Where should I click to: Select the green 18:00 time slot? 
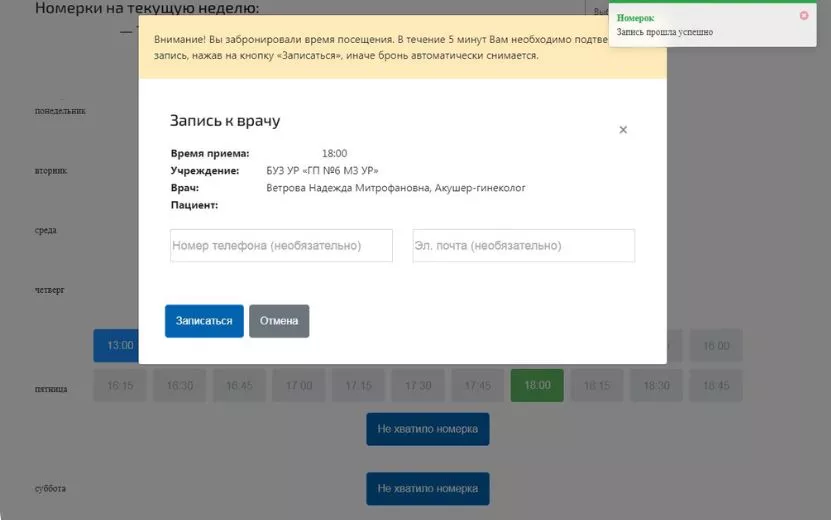537,386
